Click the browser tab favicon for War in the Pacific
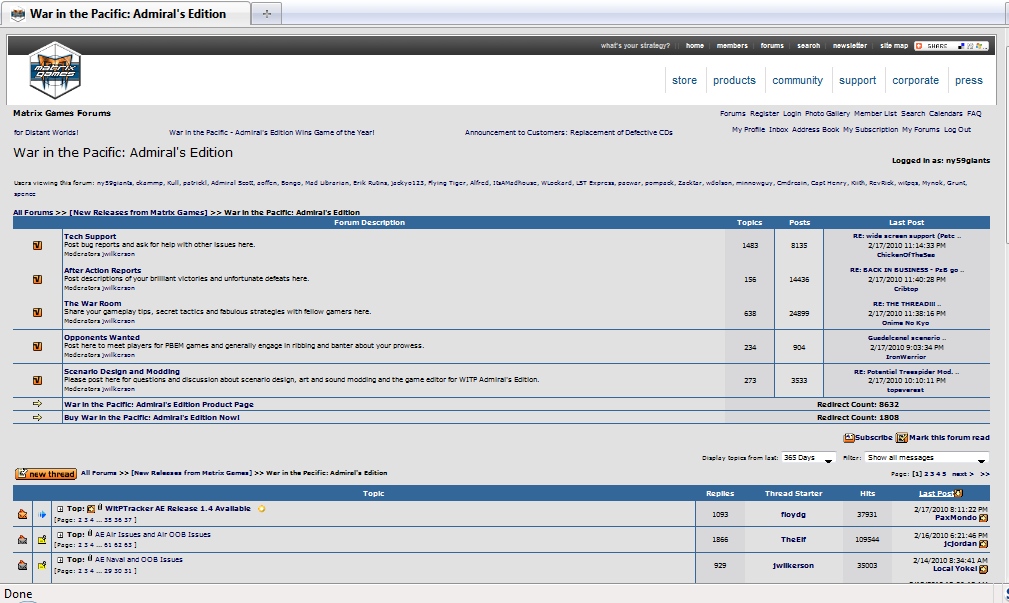 coord(18,14)
